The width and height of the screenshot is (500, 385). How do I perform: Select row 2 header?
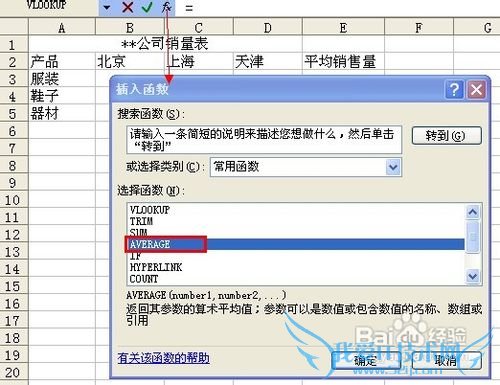(13, 62)
